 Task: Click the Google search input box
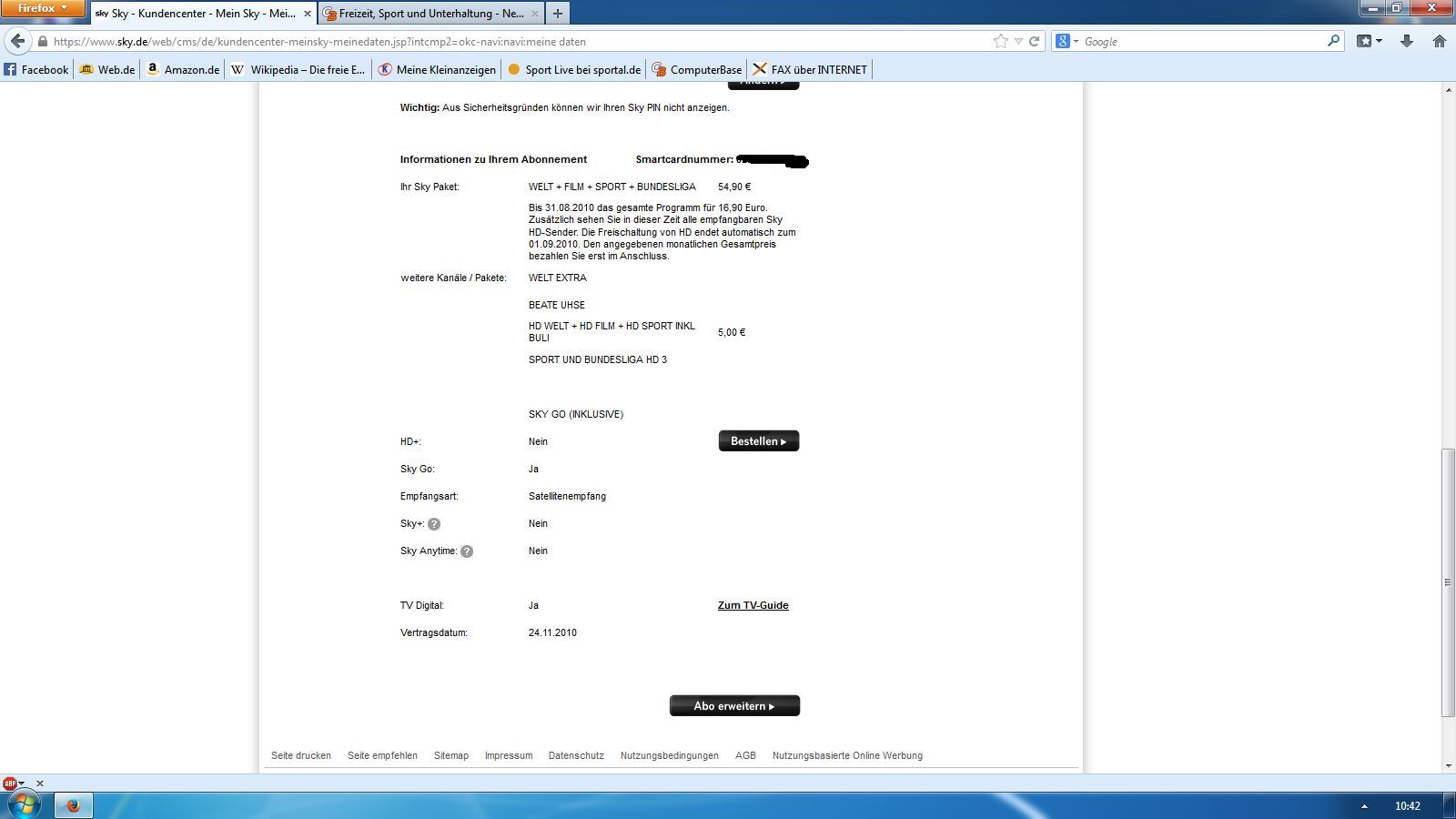click(x=1201, y=41)
